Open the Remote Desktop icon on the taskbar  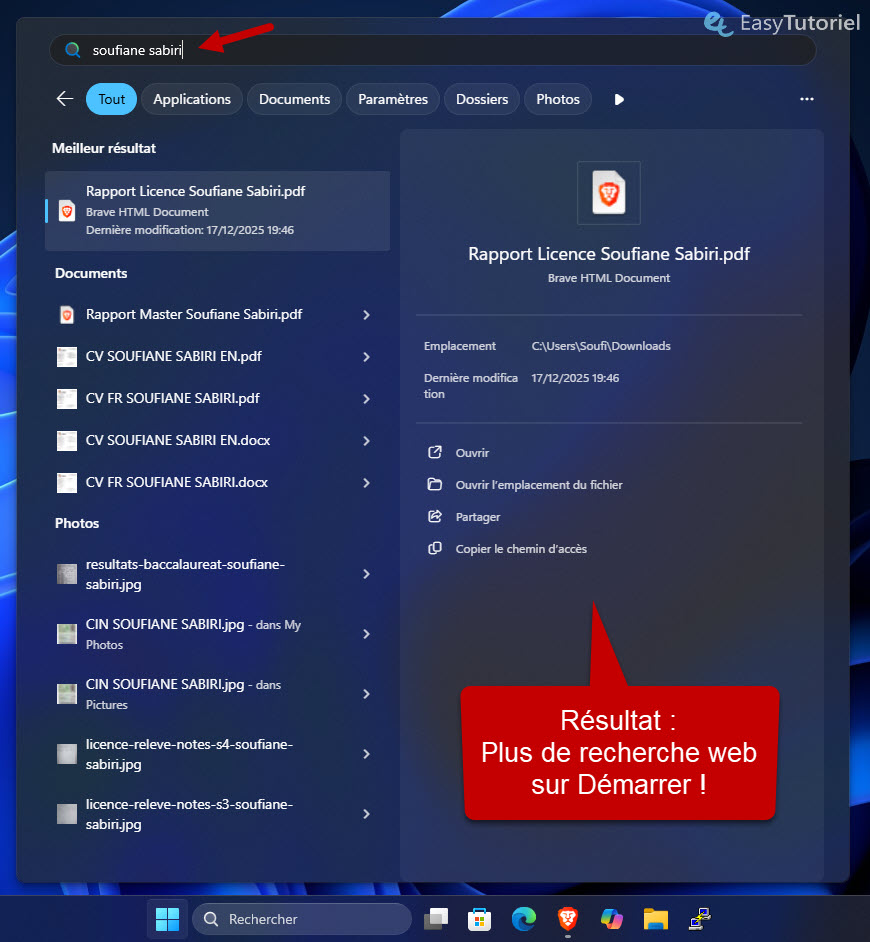[x=699, y=918]
